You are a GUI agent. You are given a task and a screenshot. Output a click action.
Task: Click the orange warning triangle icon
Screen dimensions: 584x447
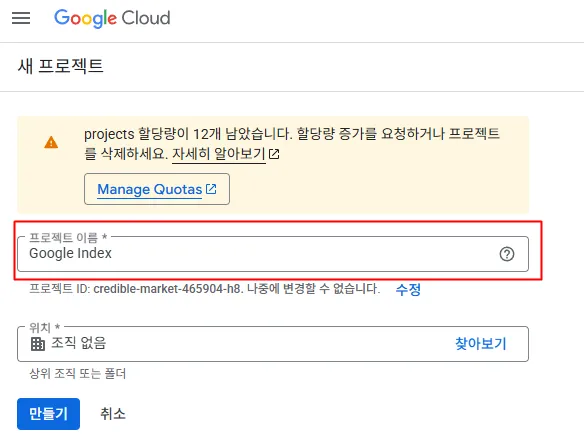pos(51,142)
